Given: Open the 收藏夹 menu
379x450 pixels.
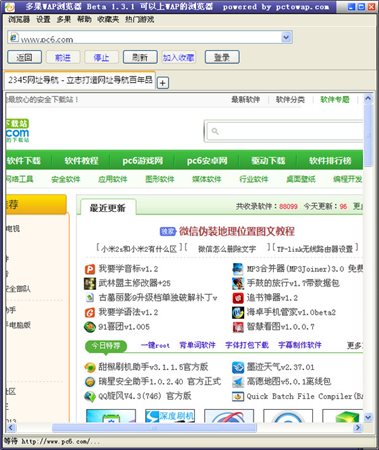Looking at the screenshot, I should pyautogui.click(x=108, y=20).
